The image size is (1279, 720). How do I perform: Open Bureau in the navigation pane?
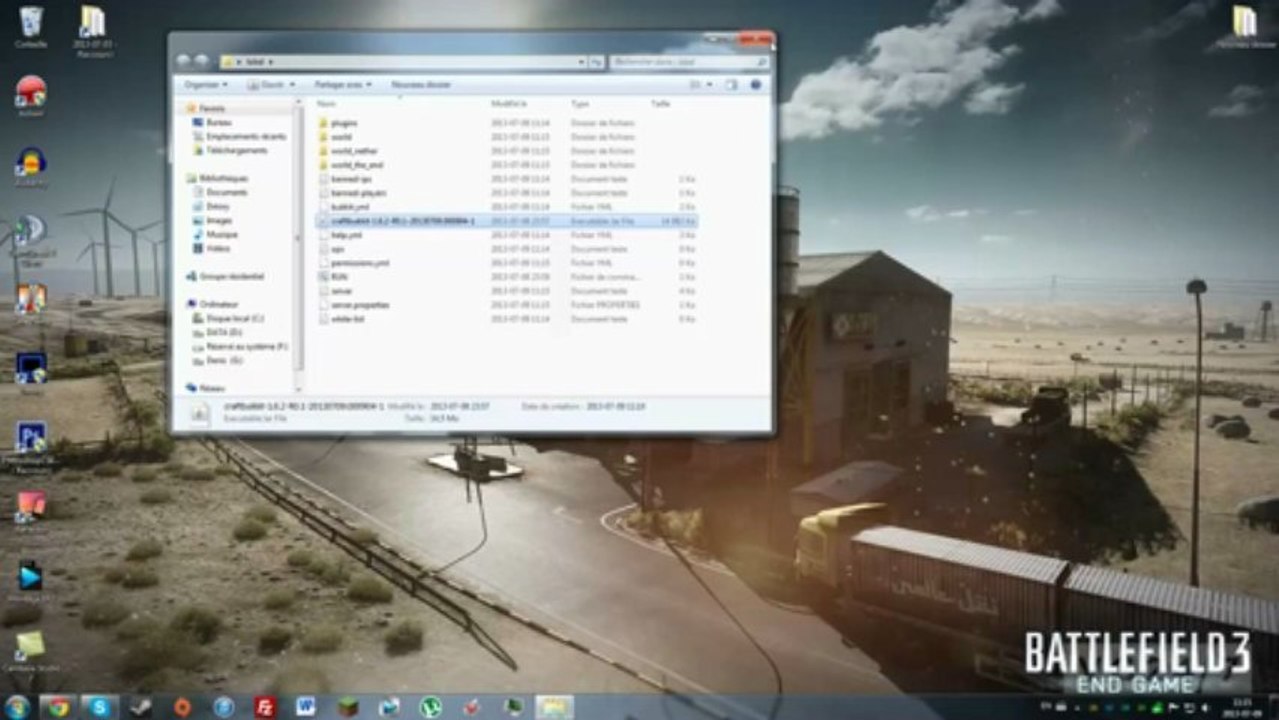click(x=212, y=122)
